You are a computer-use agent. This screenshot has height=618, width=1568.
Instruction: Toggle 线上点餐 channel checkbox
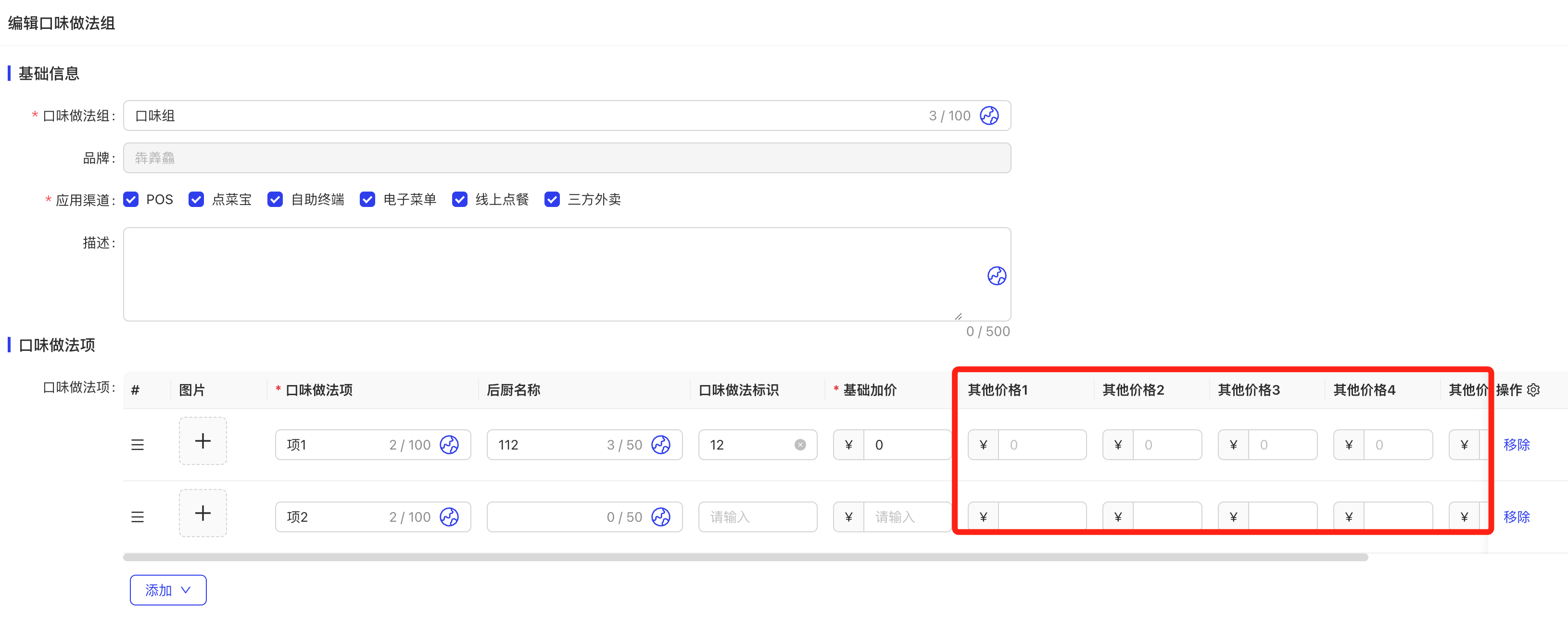point(459,200)
